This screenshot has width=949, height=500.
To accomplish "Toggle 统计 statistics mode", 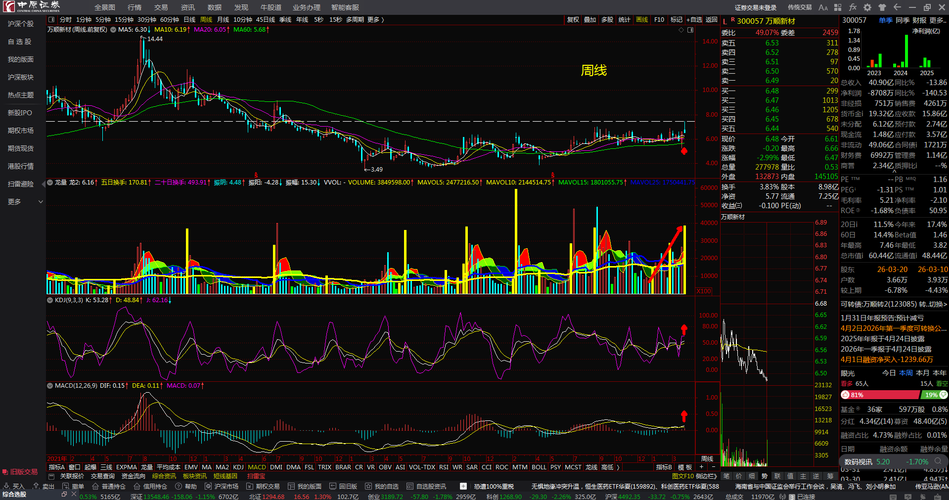I will [x=624, y=19].
